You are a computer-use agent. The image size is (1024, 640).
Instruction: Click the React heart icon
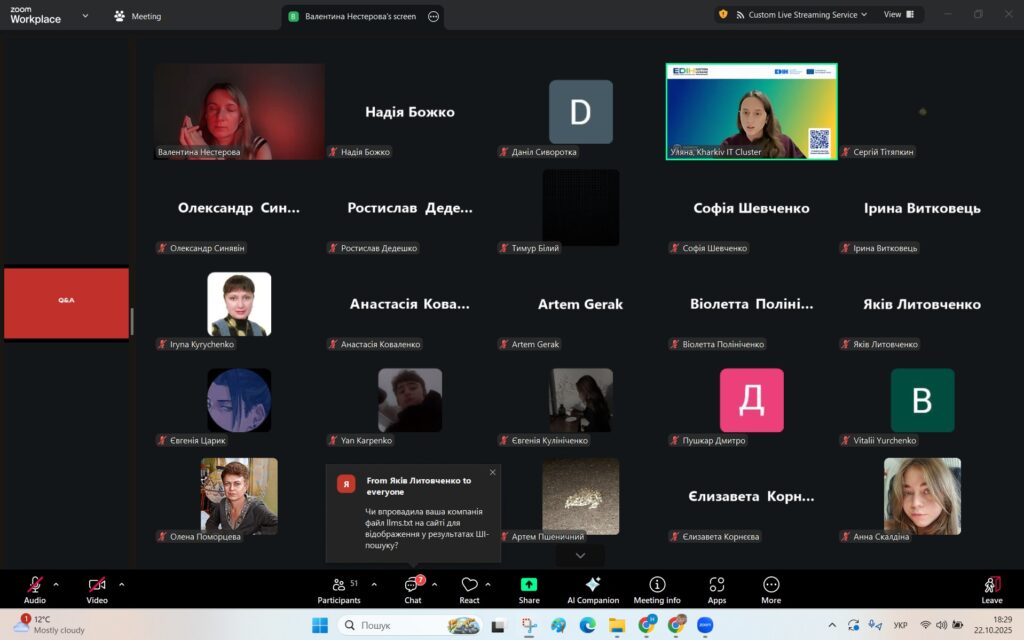pyautogui.click(x=470, y=588)
